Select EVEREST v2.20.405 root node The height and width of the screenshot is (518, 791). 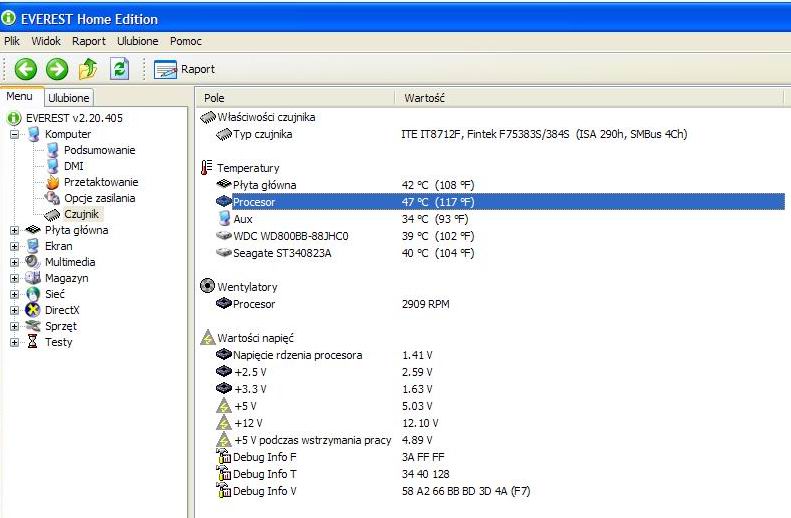pos(74,118)
